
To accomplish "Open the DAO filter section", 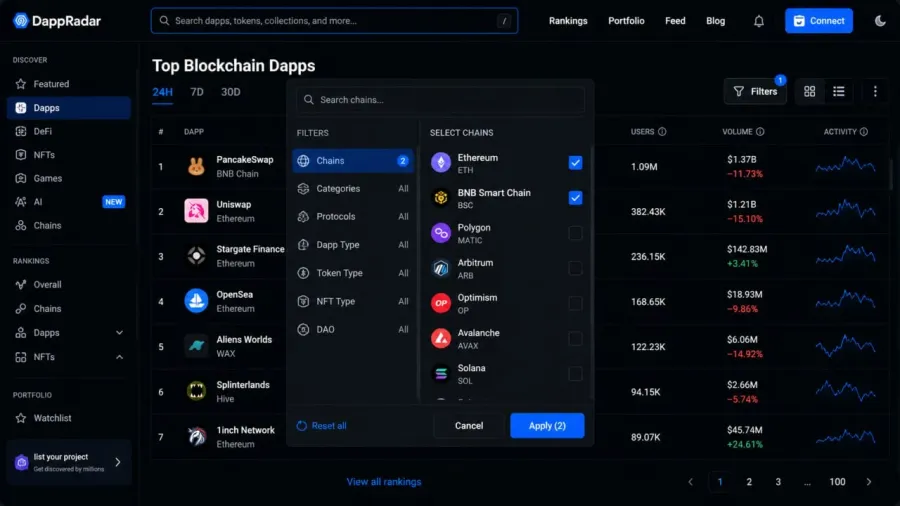I will tap(352, 329).
